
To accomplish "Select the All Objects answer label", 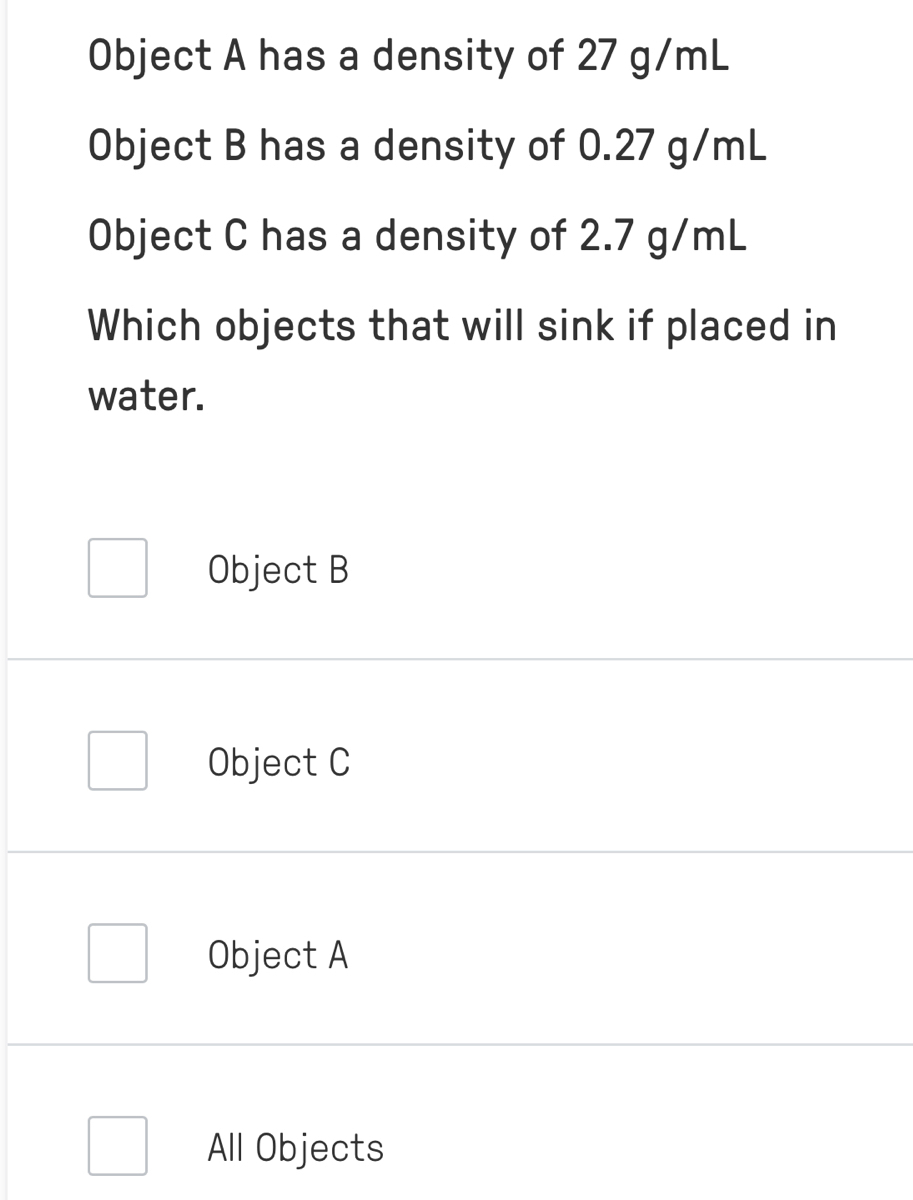I will coord(295,1148).
